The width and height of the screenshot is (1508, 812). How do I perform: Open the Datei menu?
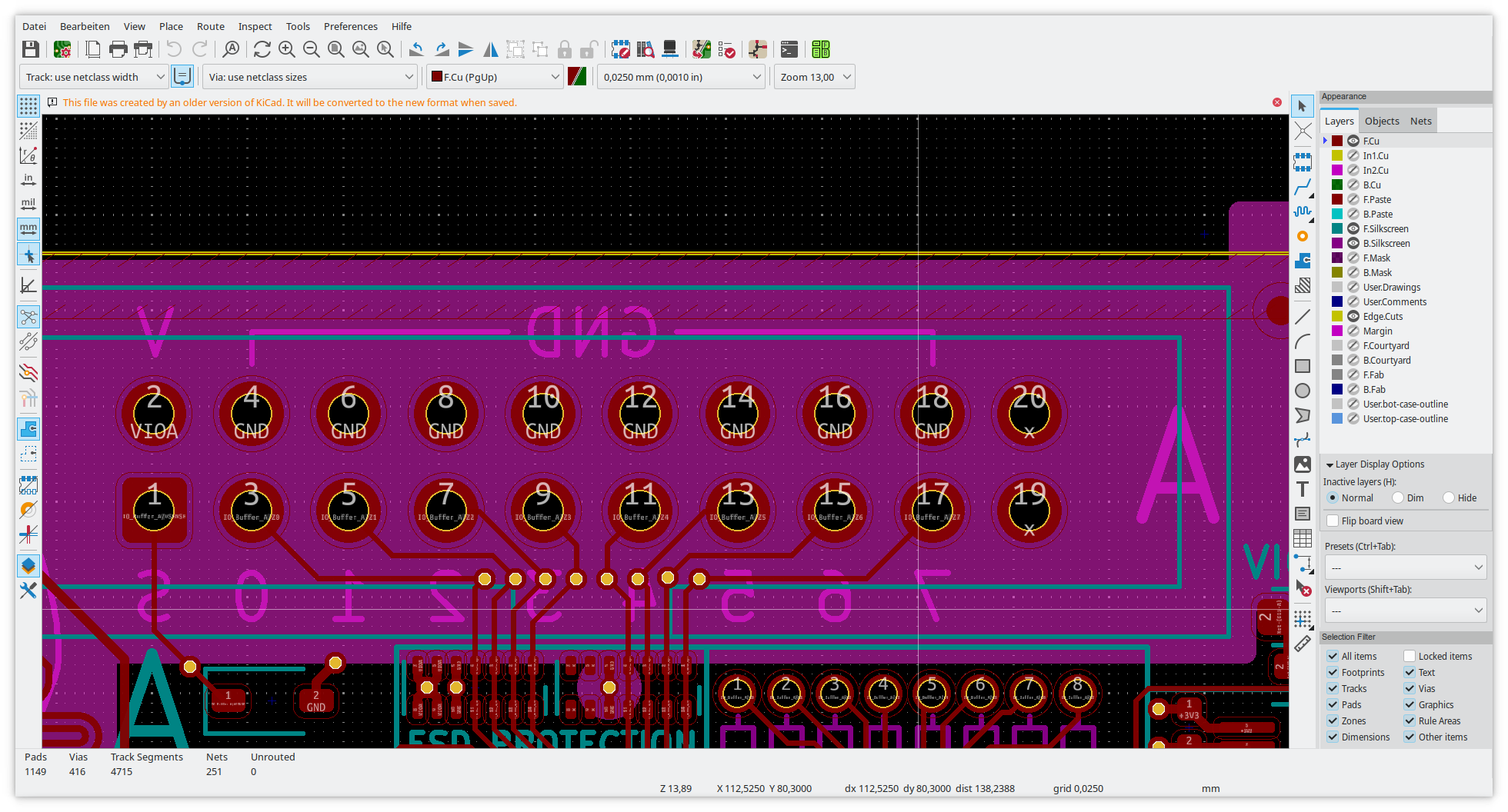click(x=34, y=26)
